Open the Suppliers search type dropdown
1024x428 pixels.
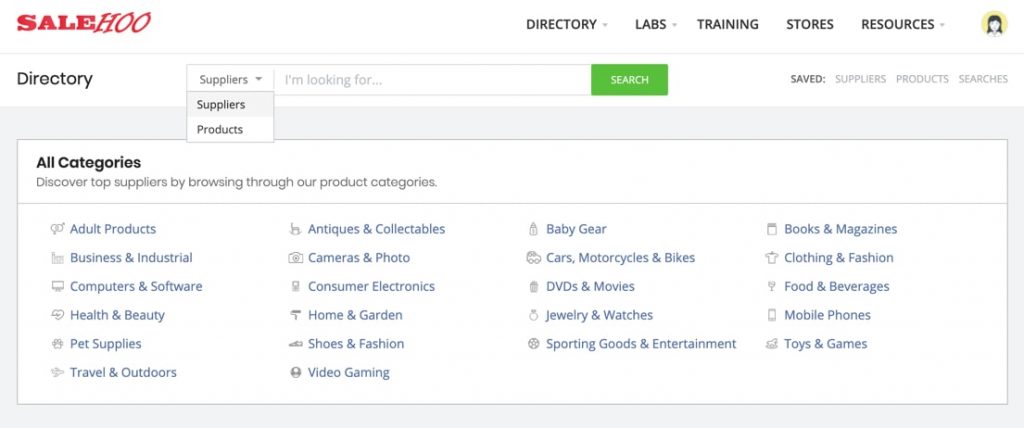pyautogui.click(x=230, y=80)
